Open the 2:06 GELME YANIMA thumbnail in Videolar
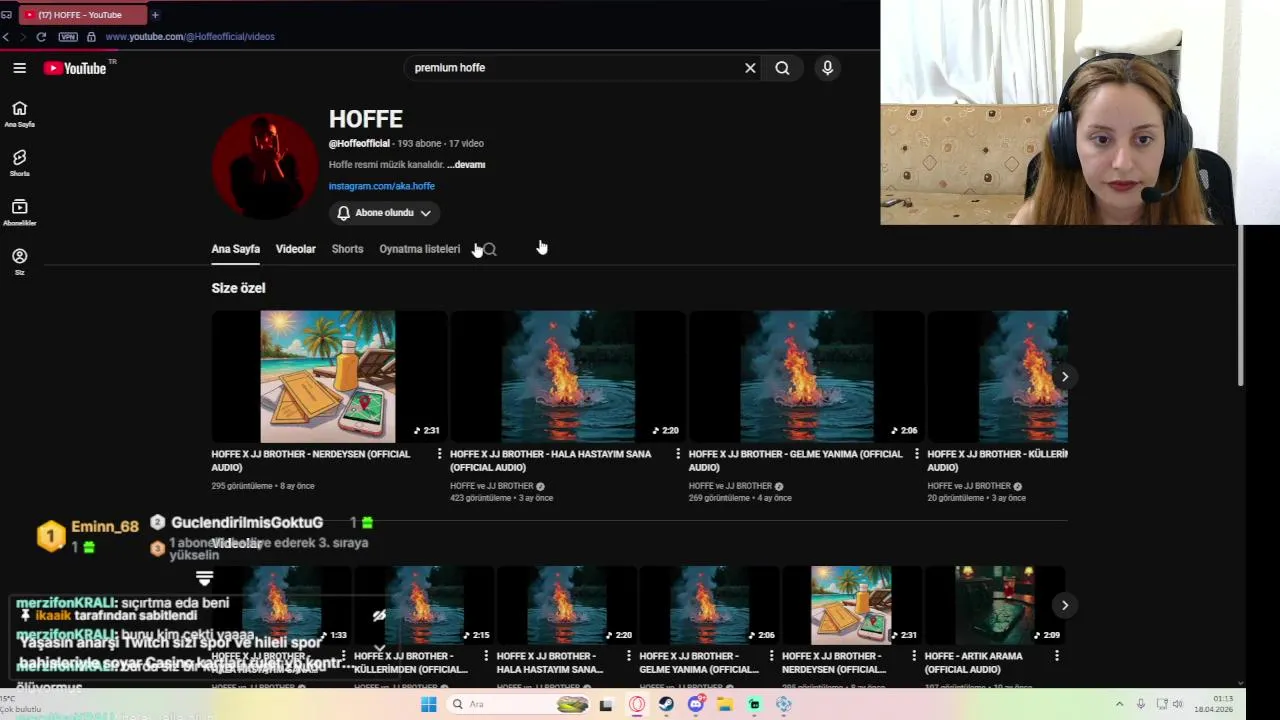Viewport: 1280px width, 720px height. 709,605
